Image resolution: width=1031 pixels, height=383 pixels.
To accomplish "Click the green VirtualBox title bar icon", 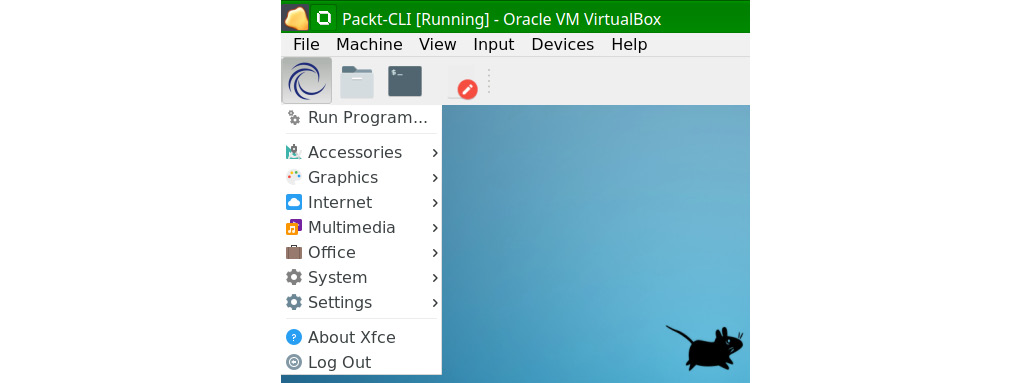I will [324, 17].
